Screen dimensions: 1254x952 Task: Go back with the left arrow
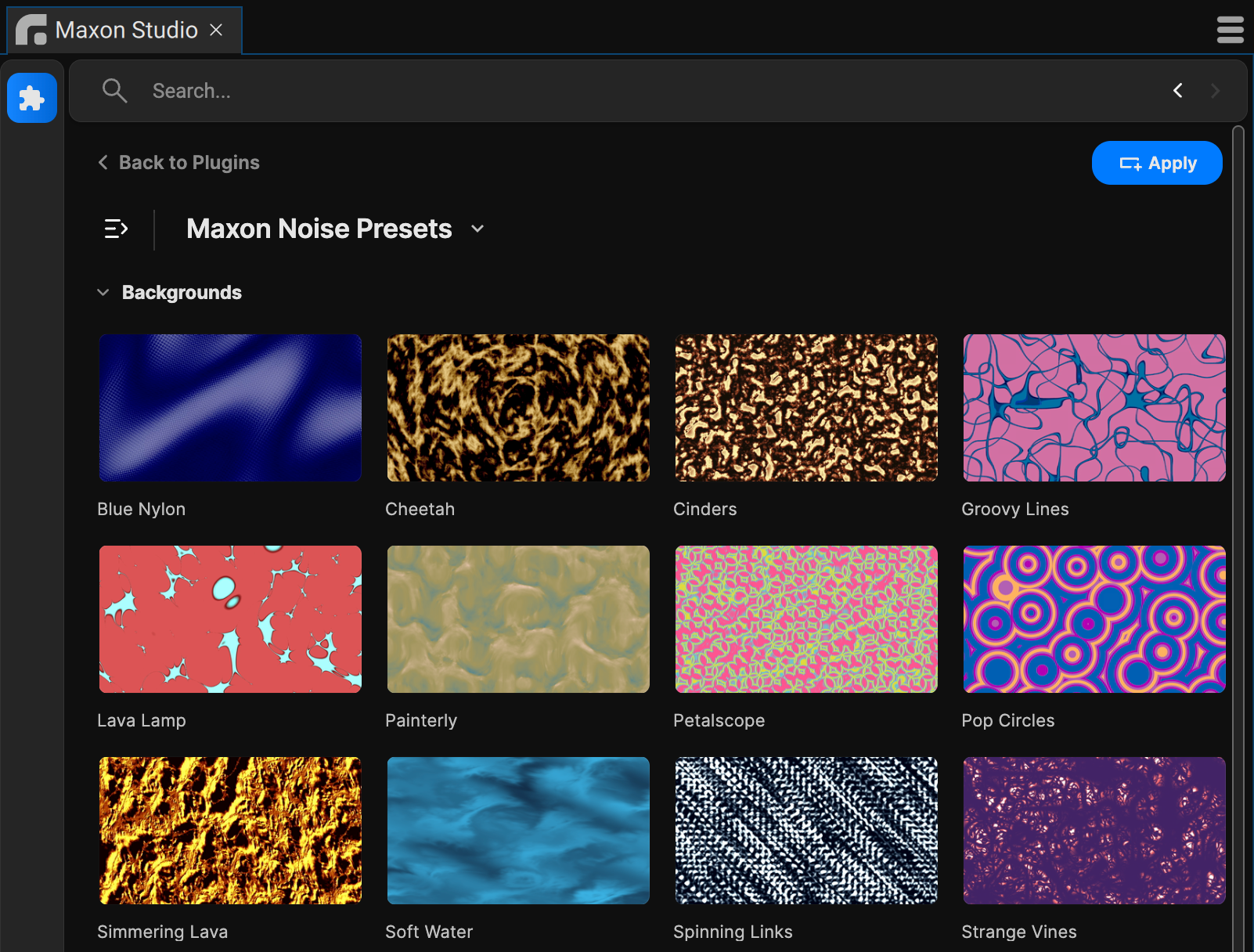tap(1177, 91)
